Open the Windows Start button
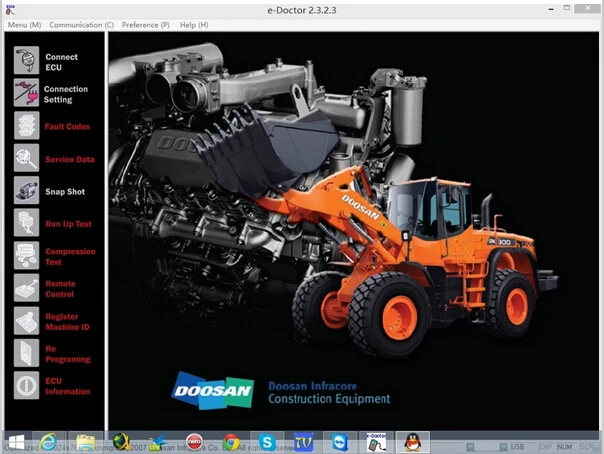Screen dimensions: 604x454 (16, 442)
